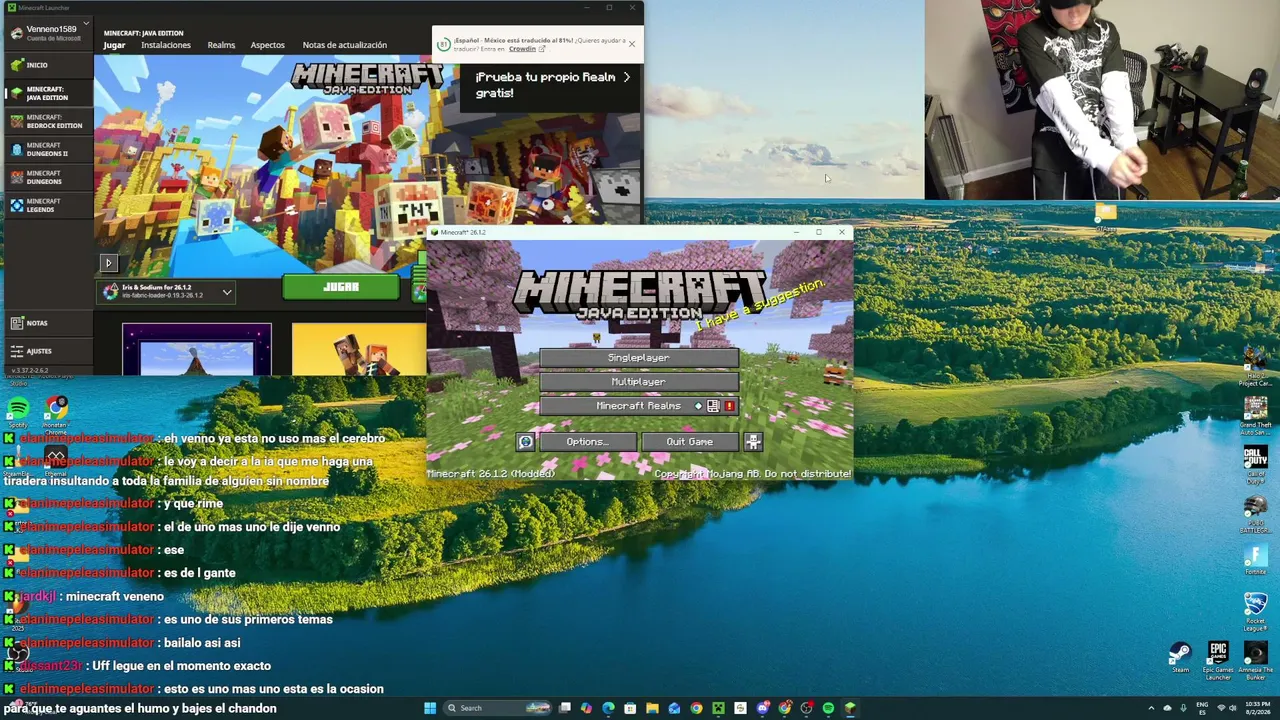Open the accessibility settings icon
1280x720 pixels.
pos(753,442)
